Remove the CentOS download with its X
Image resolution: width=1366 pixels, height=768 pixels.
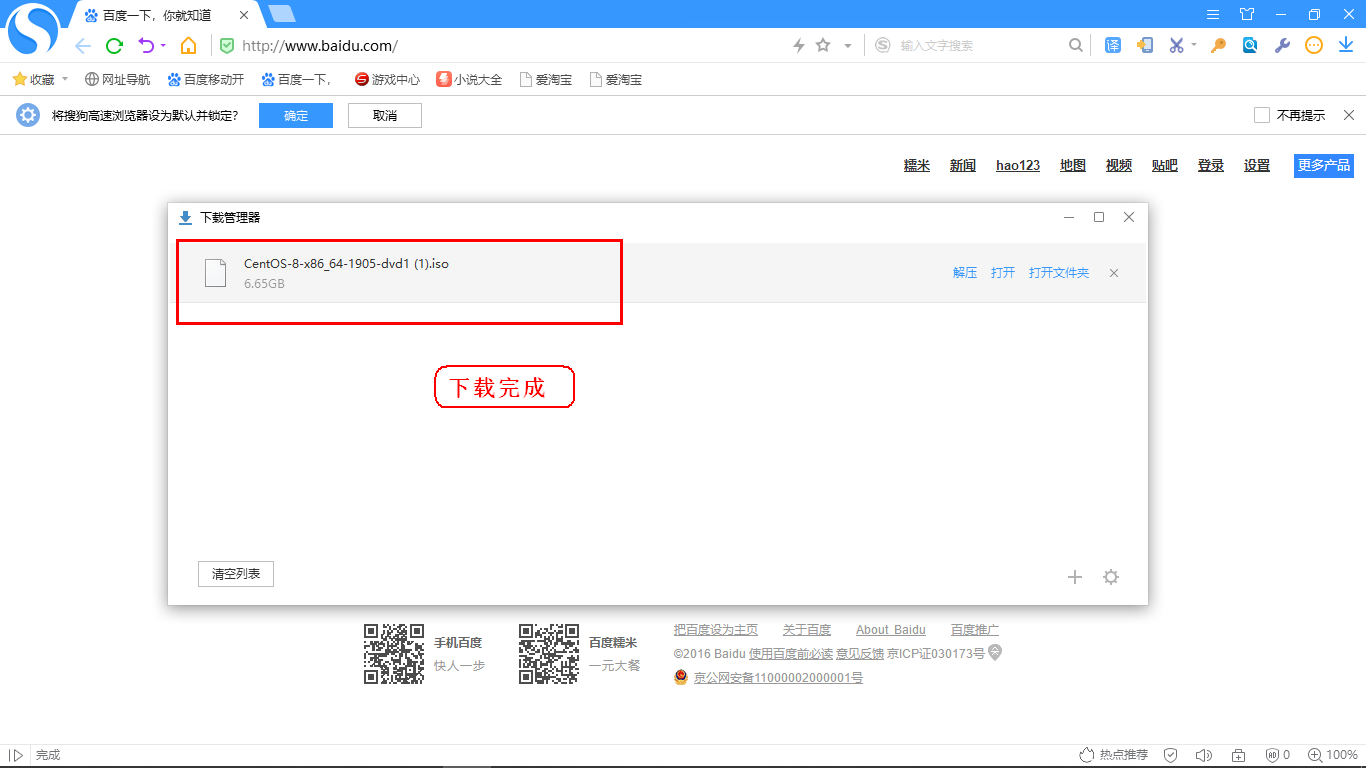pyautogui.click(x=1114, y=273)
